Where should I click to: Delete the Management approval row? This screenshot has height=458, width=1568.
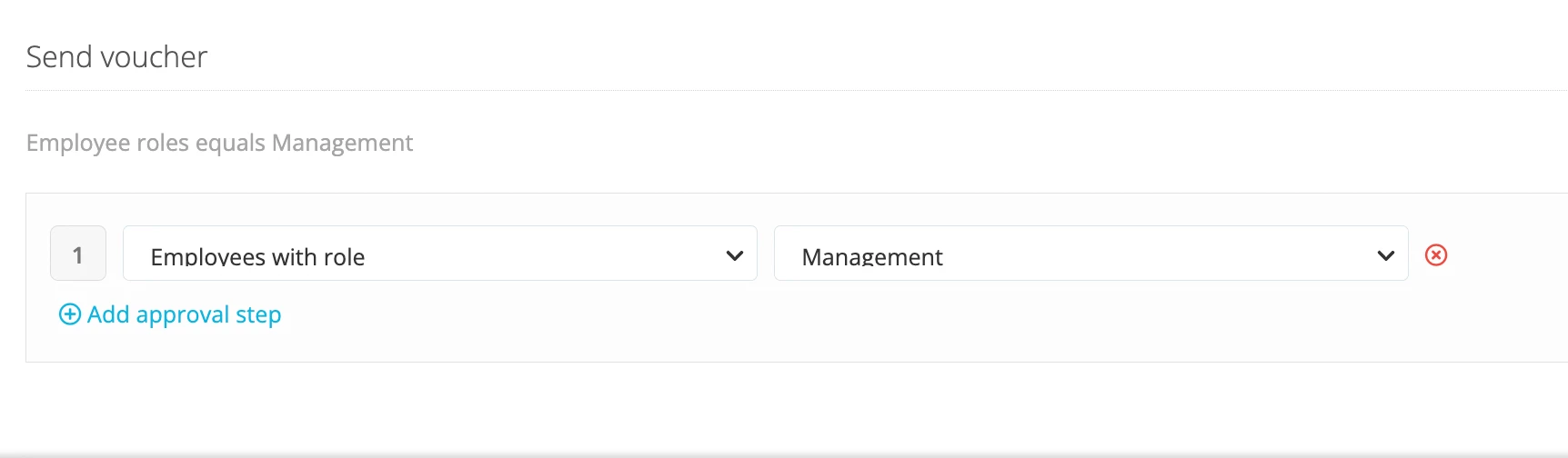[x=1436, y=255]
